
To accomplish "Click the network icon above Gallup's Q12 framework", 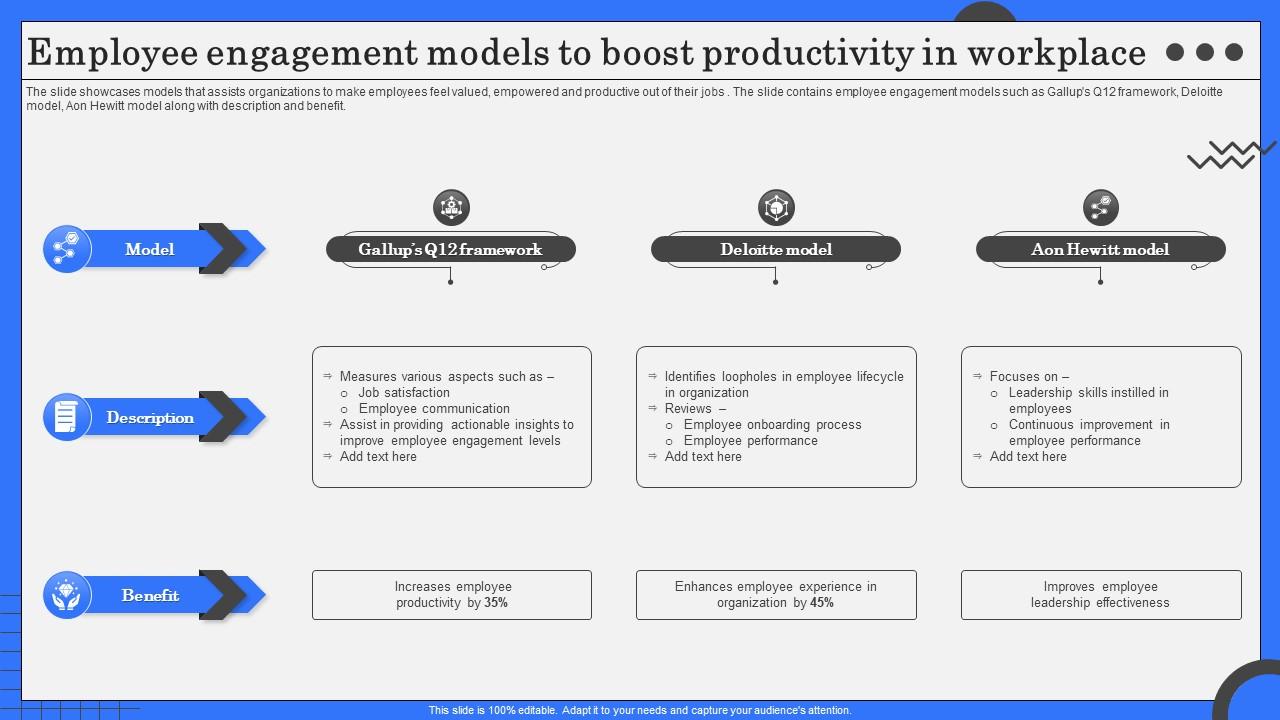I will [x=451, y=207].
